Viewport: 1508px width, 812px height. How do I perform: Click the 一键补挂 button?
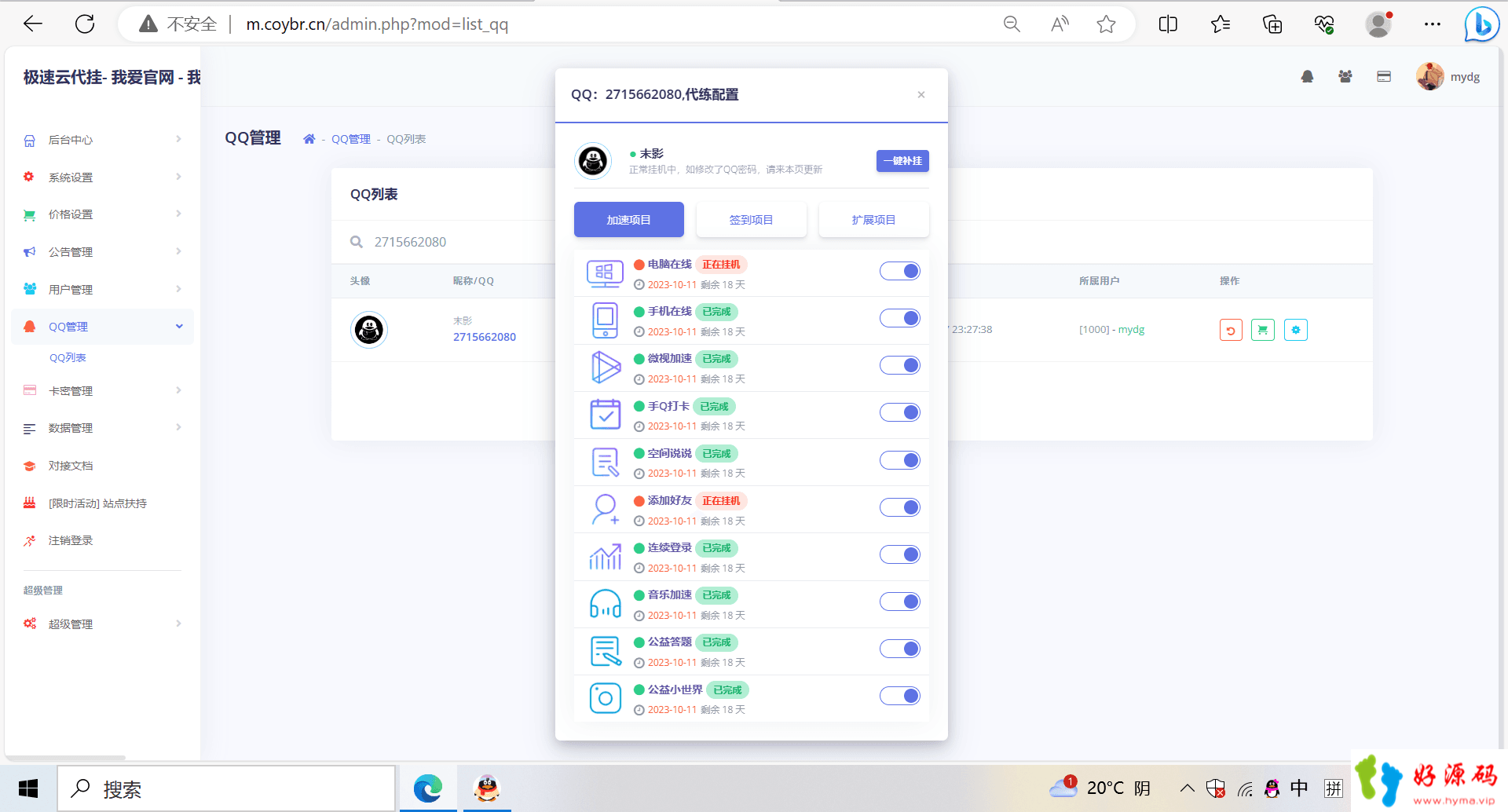pyautogui.click(x=902, y=161)
